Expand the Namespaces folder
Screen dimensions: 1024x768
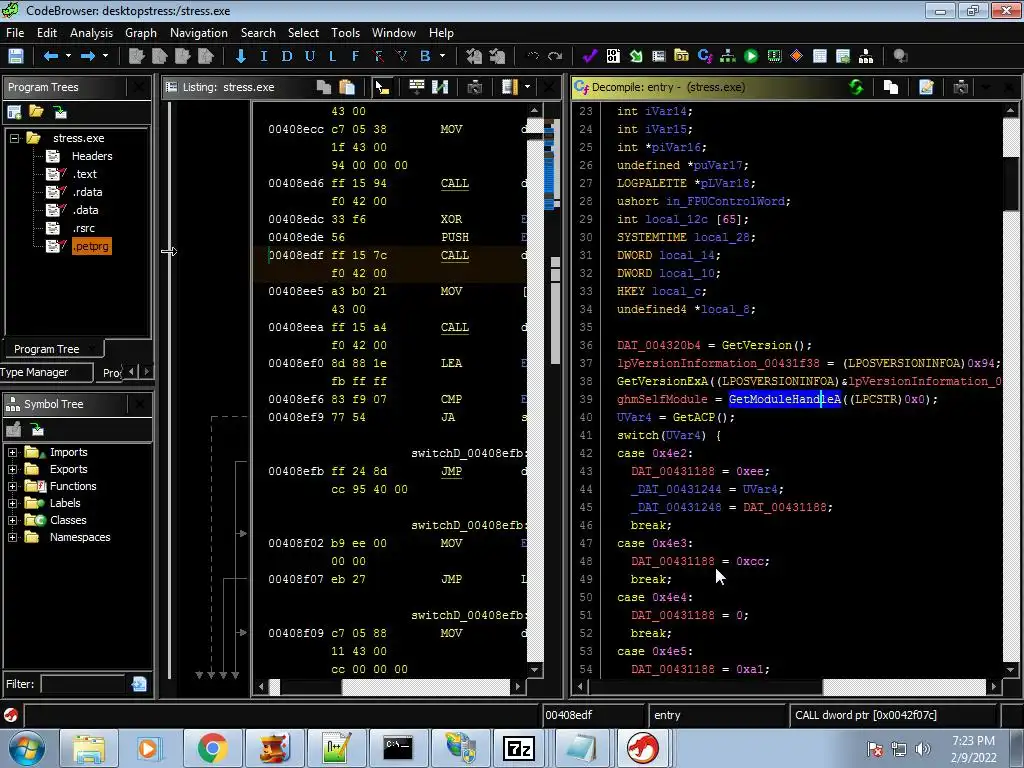pyautogui.click(x=12, y=537)
